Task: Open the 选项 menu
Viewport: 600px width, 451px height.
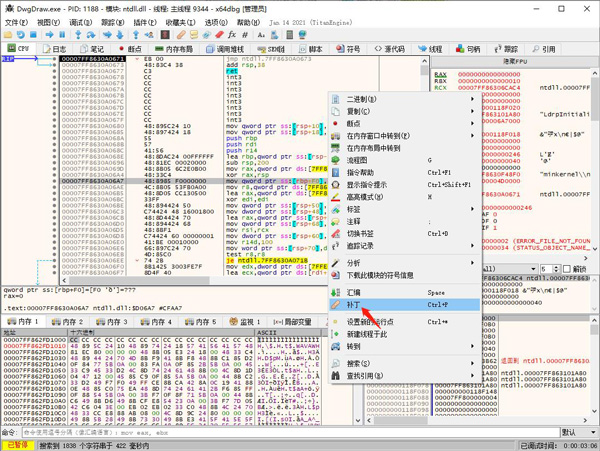Action: tap(216, 23)
